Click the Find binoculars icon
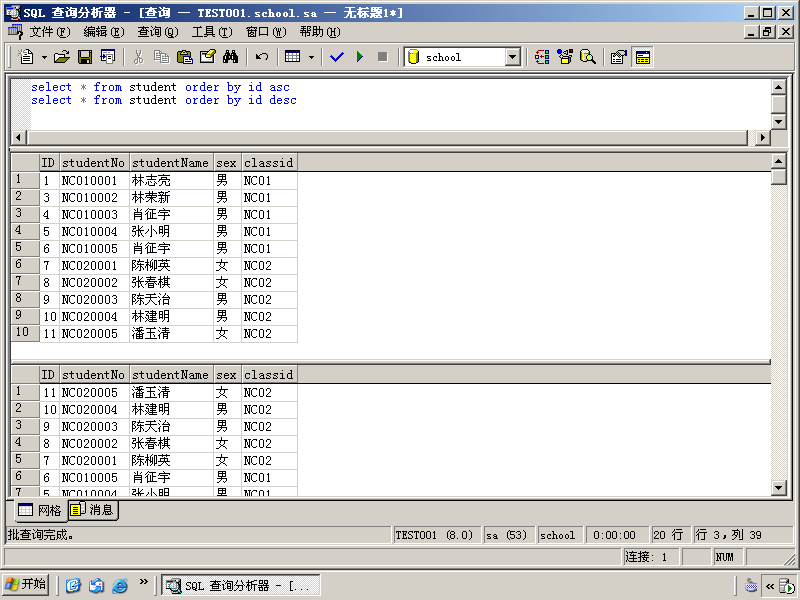 tap(230, 57)
